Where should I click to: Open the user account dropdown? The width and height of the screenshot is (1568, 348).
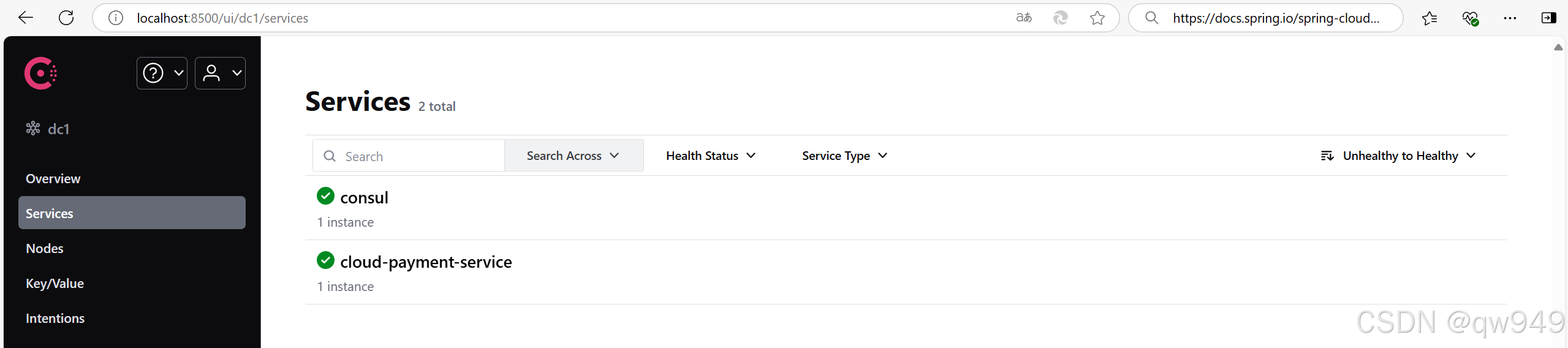coord(220,74)
